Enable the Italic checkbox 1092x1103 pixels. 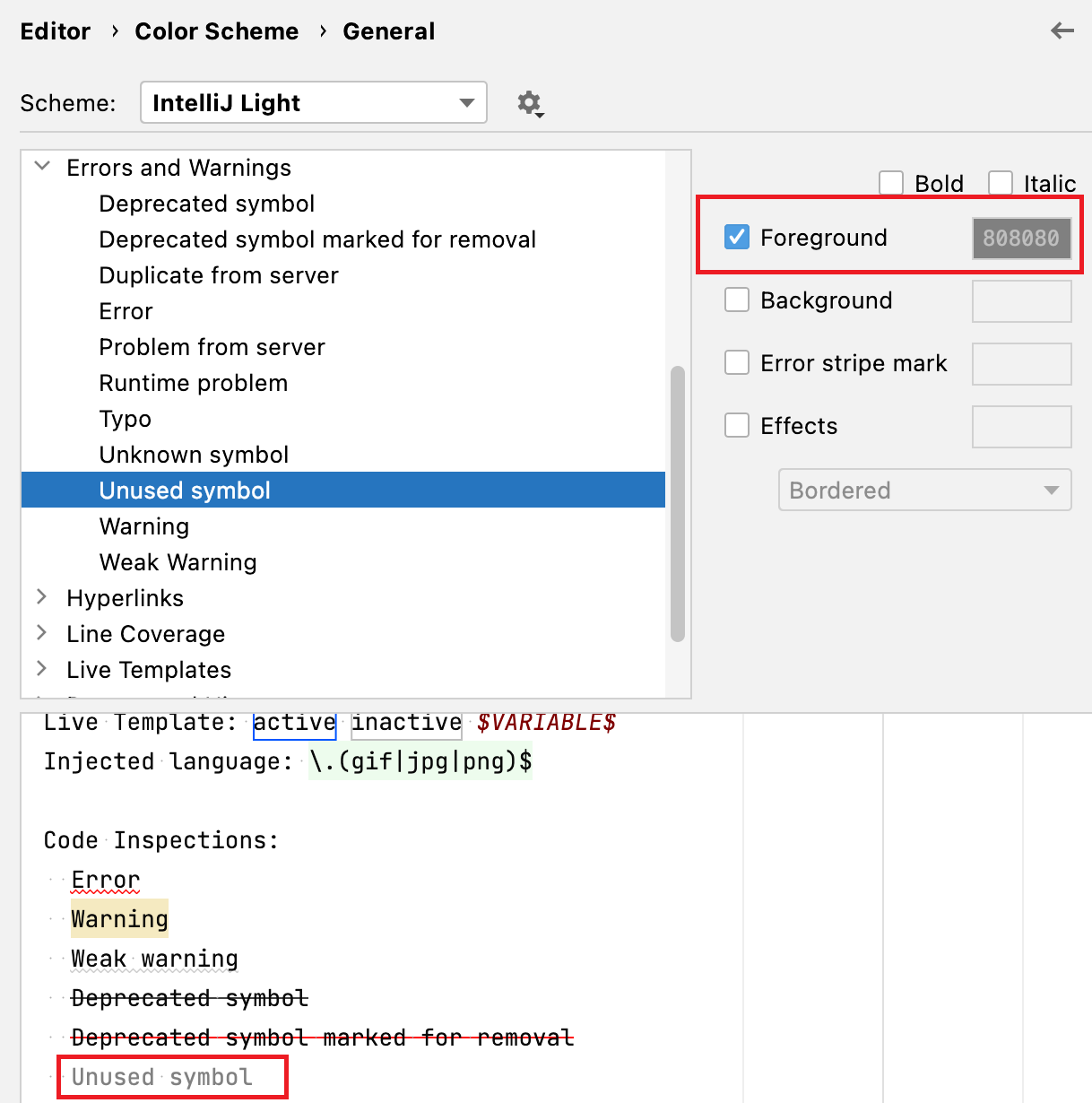[1000, 182]
